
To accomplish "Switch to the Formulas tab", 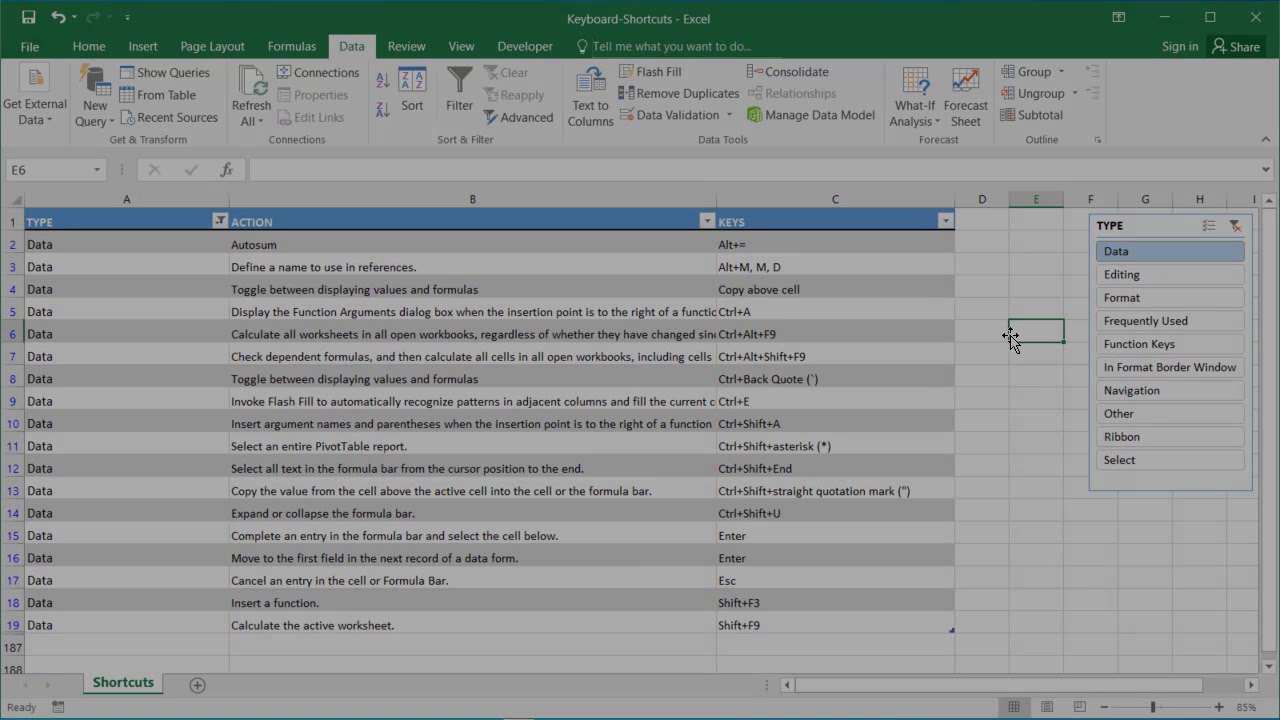I will (292, 46).
